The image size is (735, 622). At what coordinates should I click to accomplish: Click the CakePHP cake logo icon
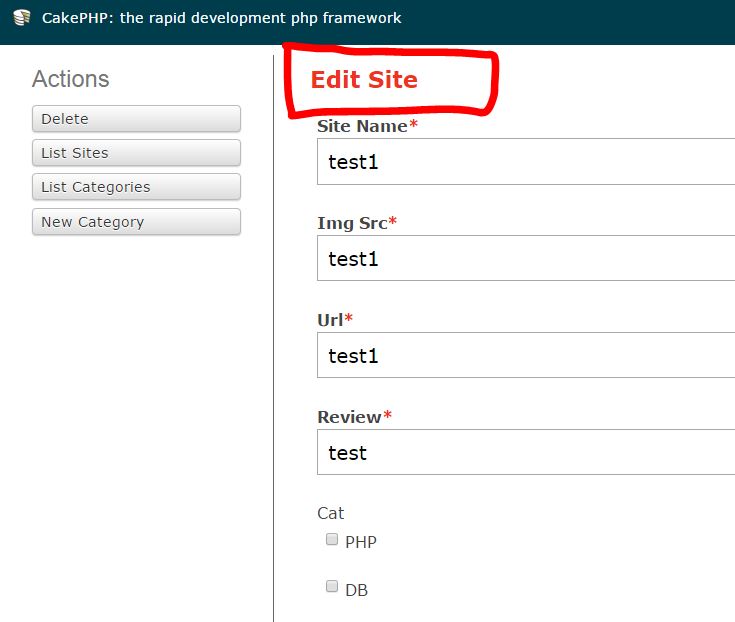(x=22, y=18)
